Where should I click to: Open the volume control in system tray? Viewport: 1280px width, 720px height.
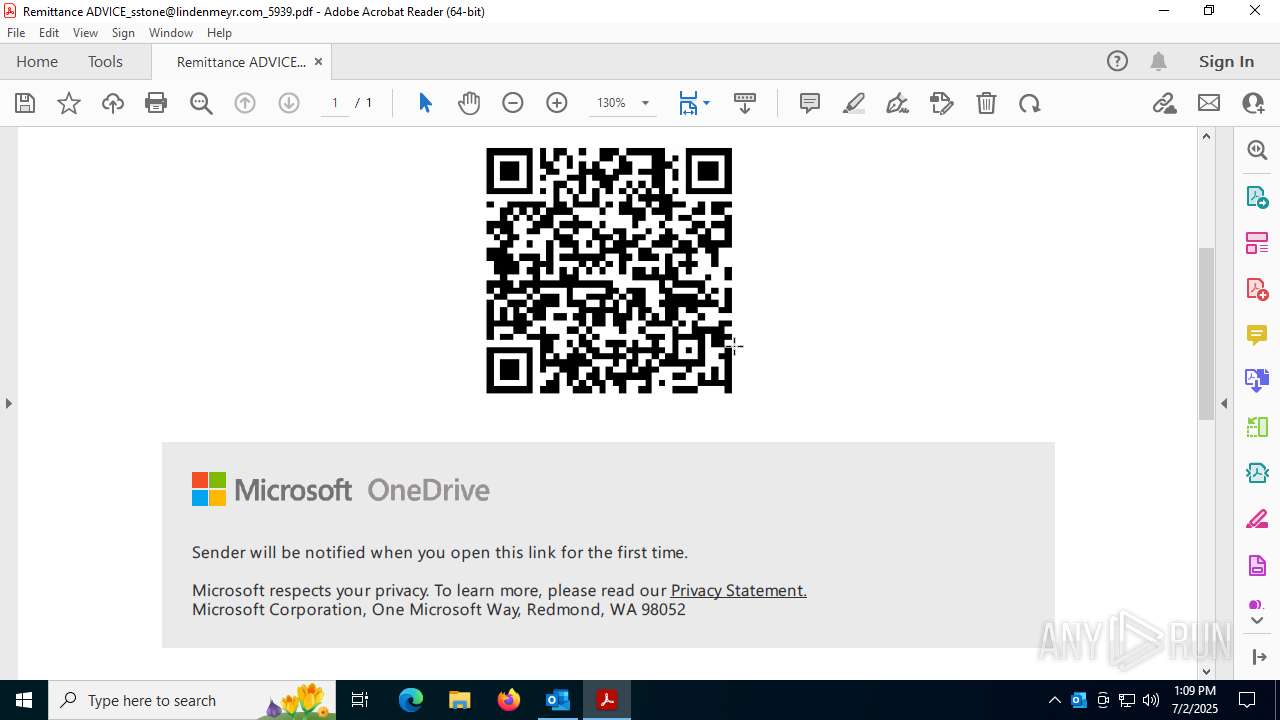tap(1151, 700)
